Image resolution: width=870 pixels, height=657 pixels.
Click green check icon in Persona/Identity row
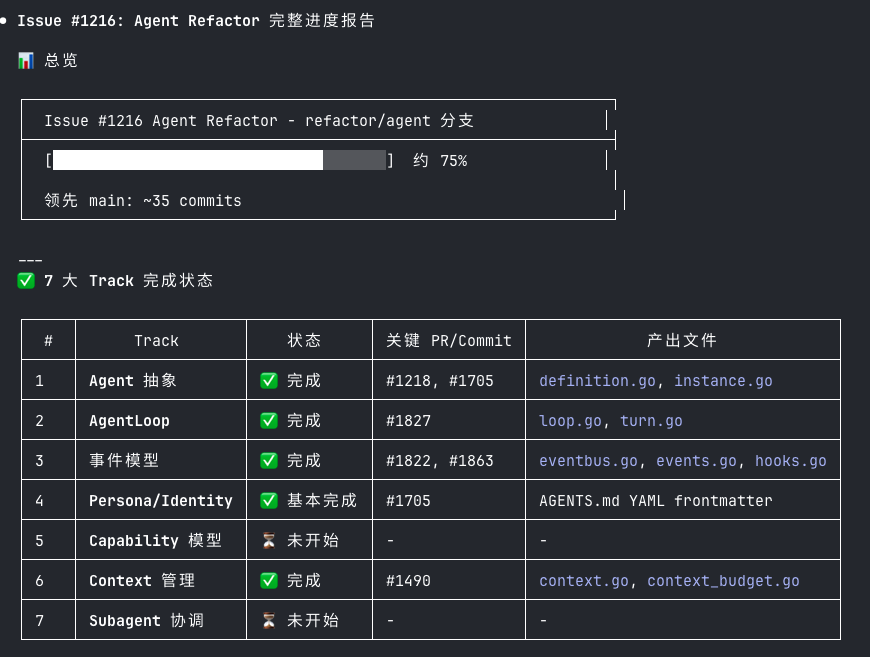(269, 500)
